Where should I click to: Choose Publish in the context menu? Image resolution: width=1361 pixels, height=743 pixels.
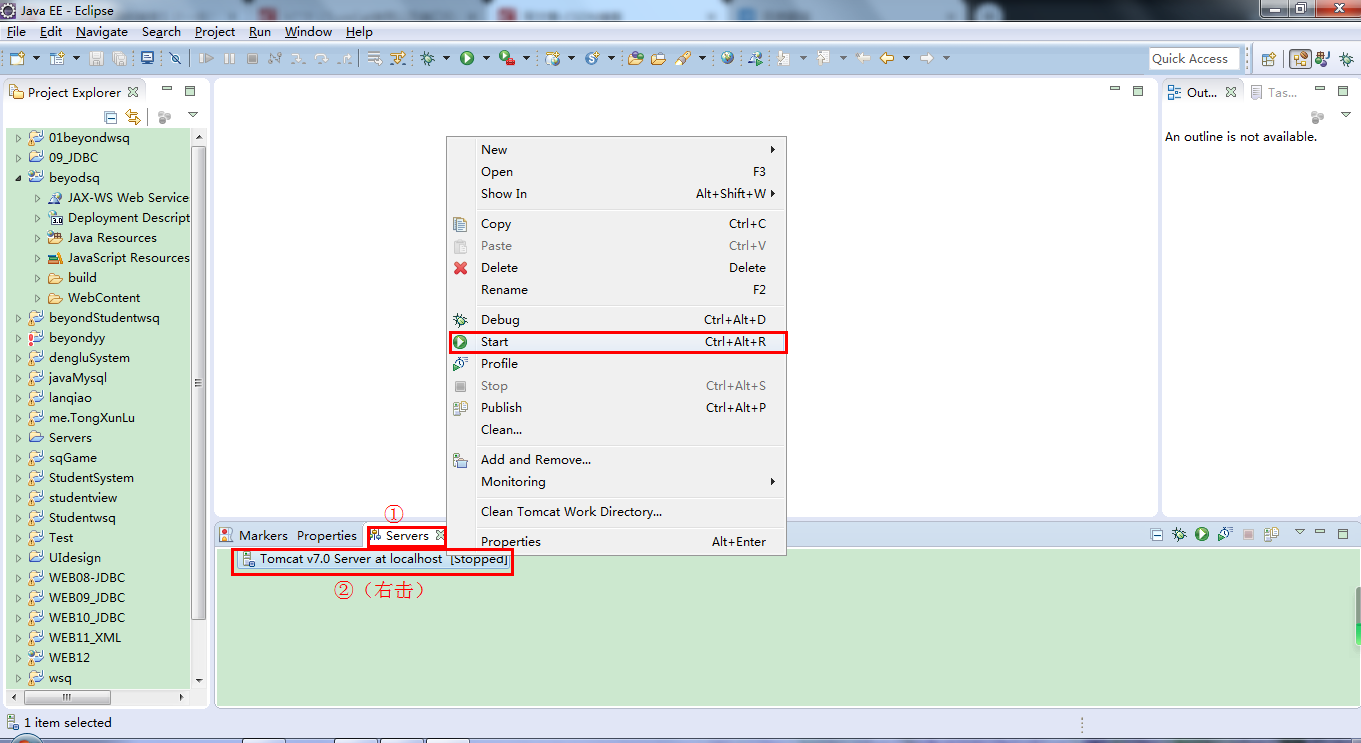click(x=617, y=408)
